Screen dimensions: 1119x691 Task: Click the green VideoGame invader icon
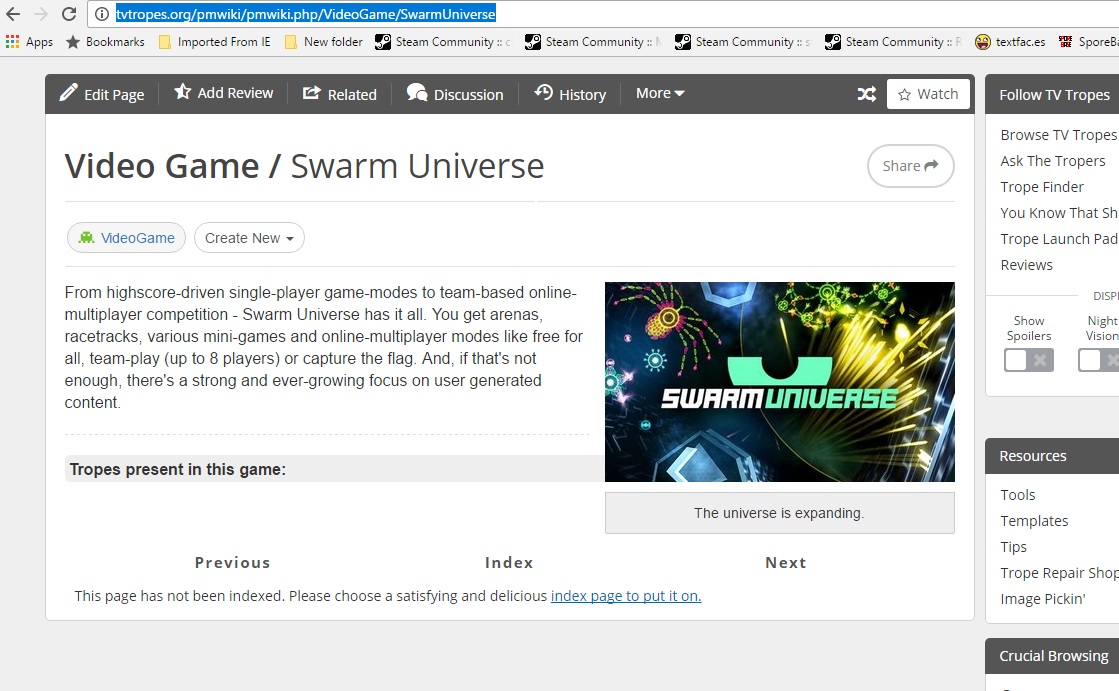tap(86, 238)
